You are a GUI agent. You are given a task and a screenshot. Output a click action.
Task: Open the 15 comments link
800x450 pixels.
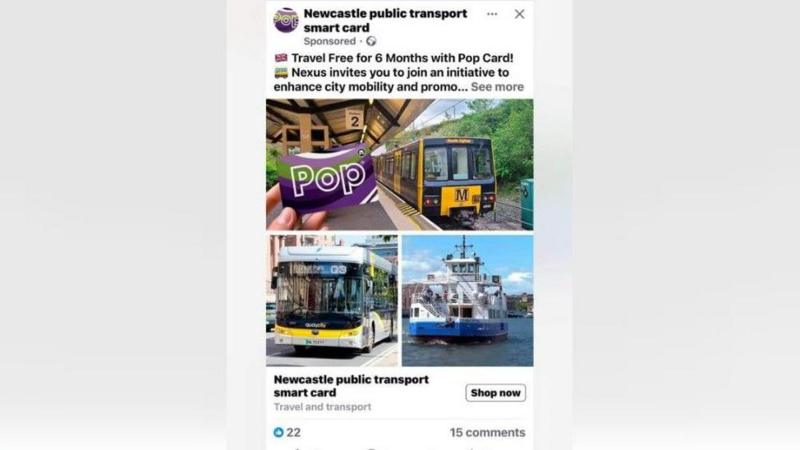click(487, 433)
